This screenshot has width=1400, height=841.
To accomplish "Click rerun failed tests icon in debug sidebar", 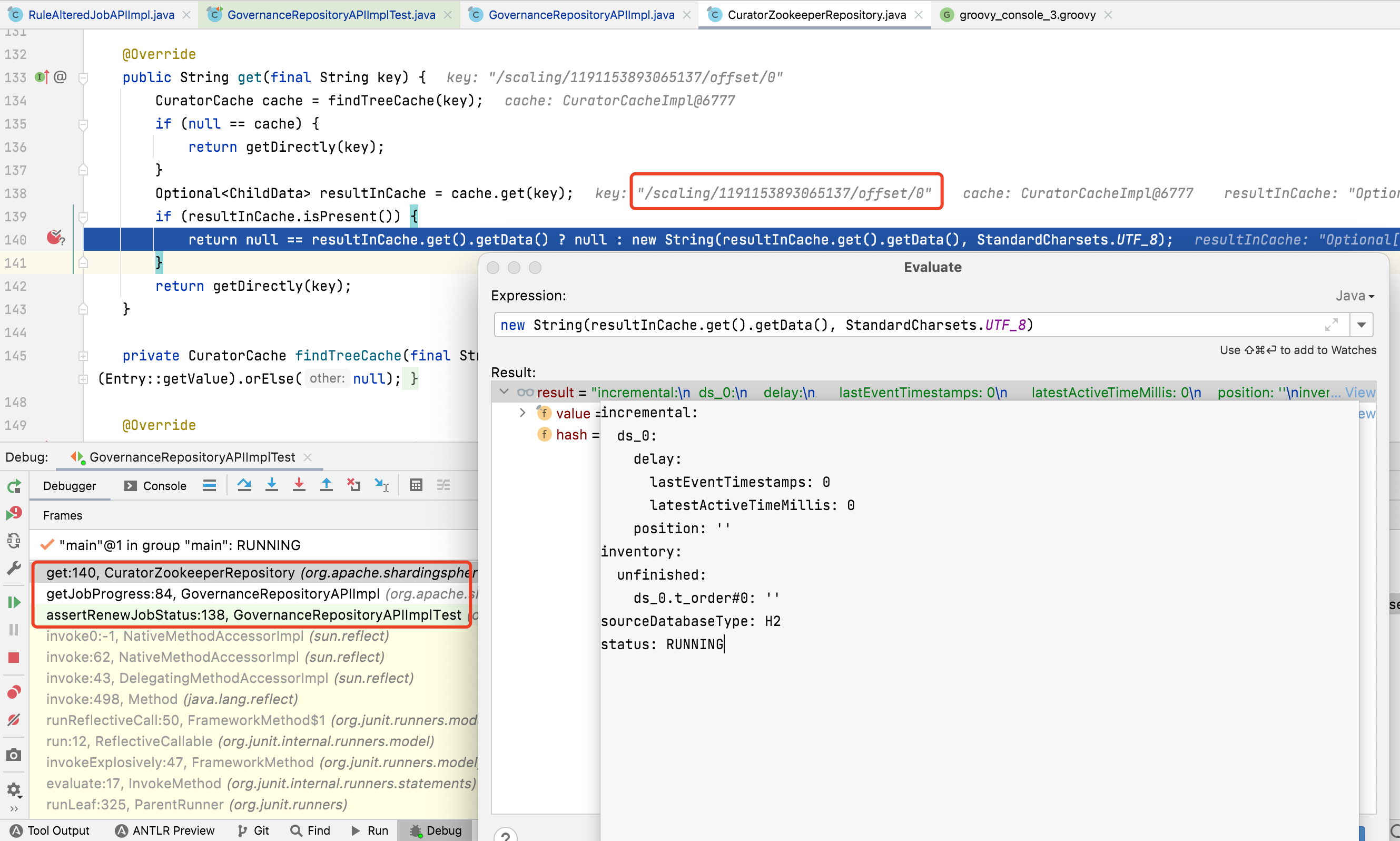I will tap(14, 513).
